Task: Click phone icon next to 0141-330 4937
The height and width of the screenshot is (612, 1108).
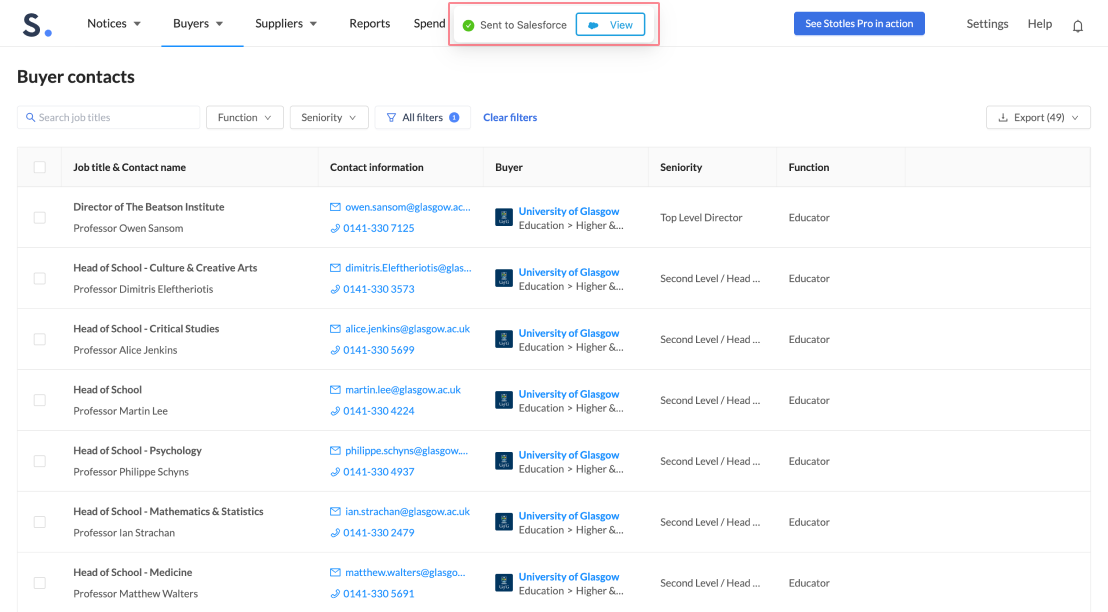Action: tap(335, 471)
